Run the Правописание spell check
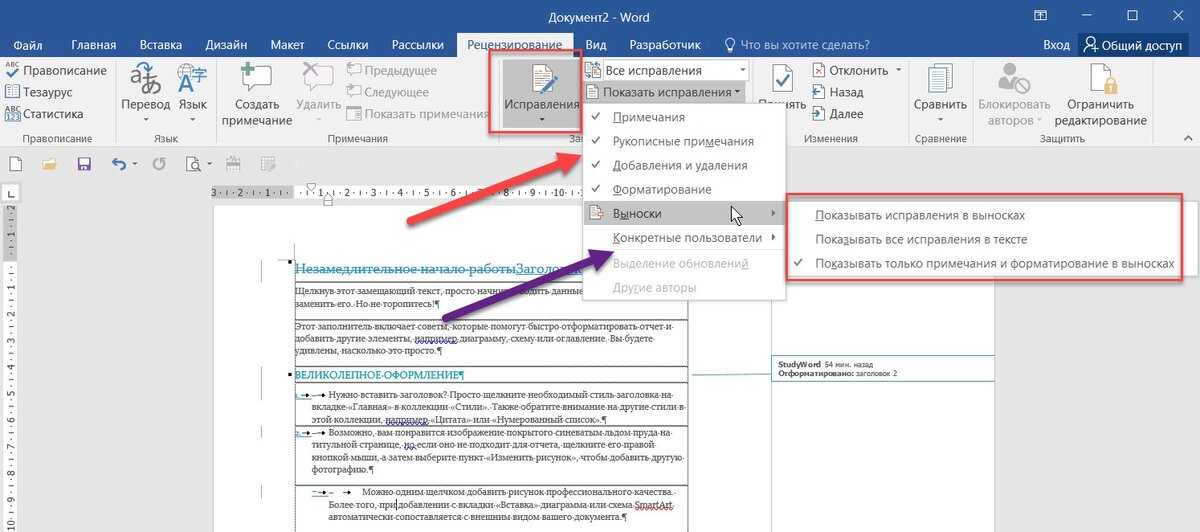The image size is (1200, 532). tap(56, 71)
